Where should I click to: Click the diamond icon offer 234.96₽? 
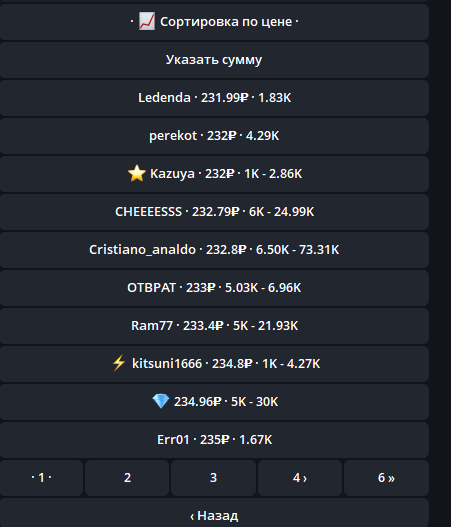pos(214,402)
